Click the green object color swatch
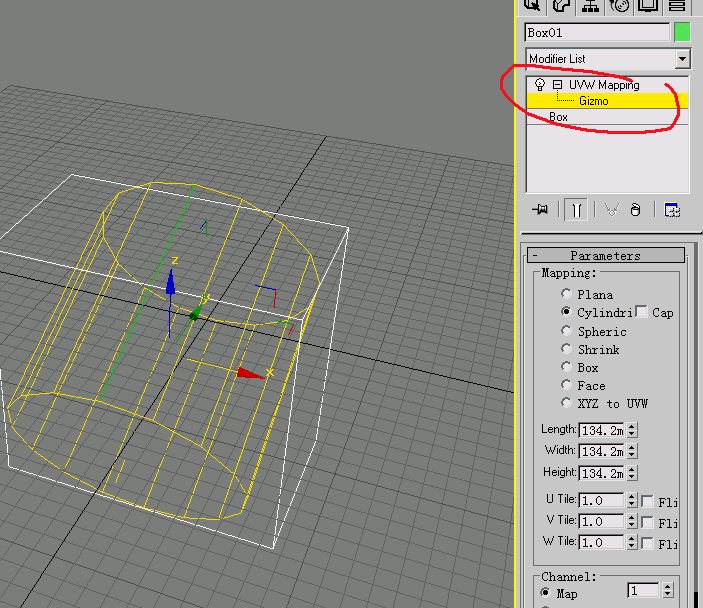The width and height of the screenshot is (703, 608). tap(682, 32)
